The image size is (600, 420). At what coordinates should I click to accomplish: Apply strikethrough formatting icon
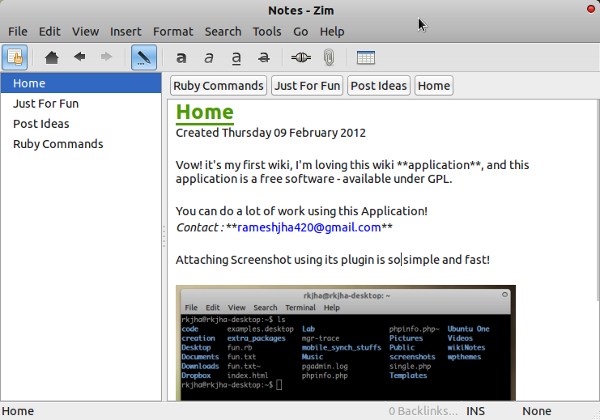click(x=263, y=57)
